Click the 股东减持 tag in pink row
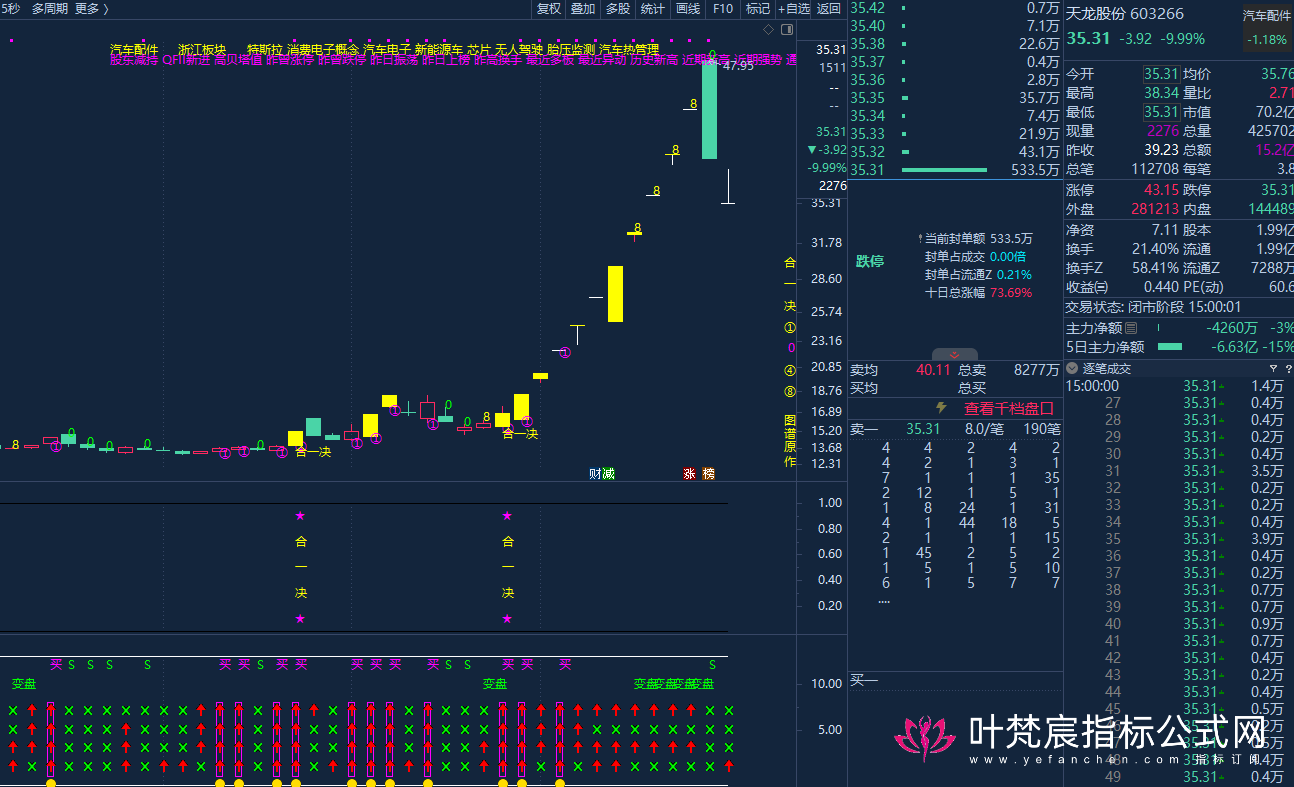1294x787 pixels. click(134, 60)
